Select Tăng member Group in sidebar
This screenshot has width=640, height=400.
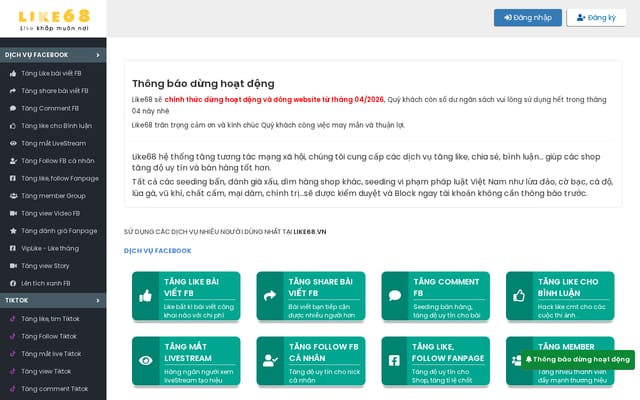coord(53,196)
